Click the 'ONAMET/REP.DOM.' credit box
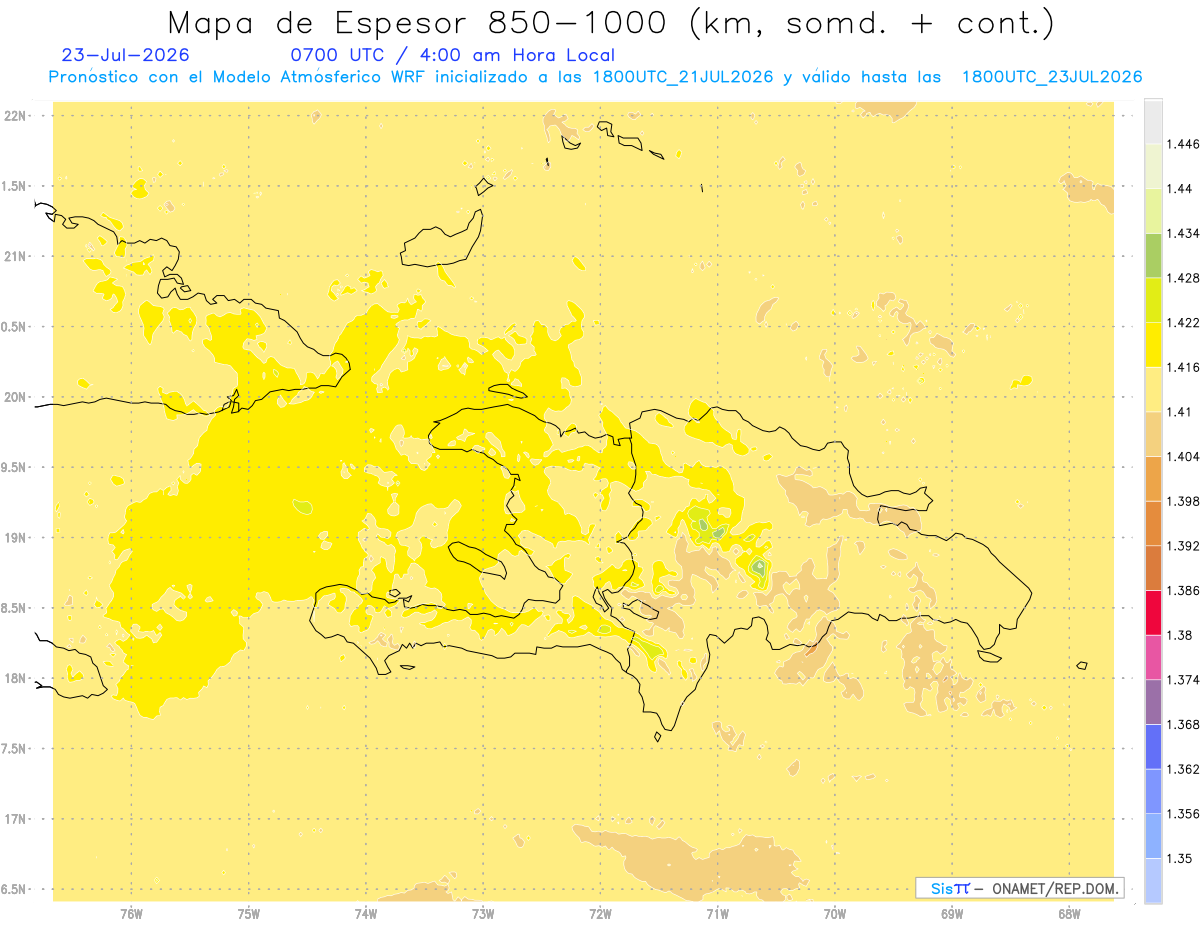Screen dimensions: 1200x927 pos(1020,888)
